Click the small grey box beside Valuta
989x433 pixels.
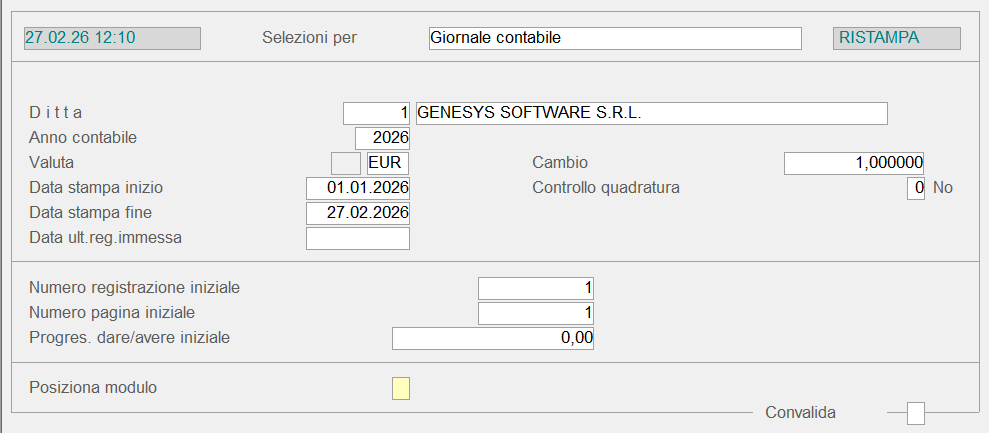345,163
